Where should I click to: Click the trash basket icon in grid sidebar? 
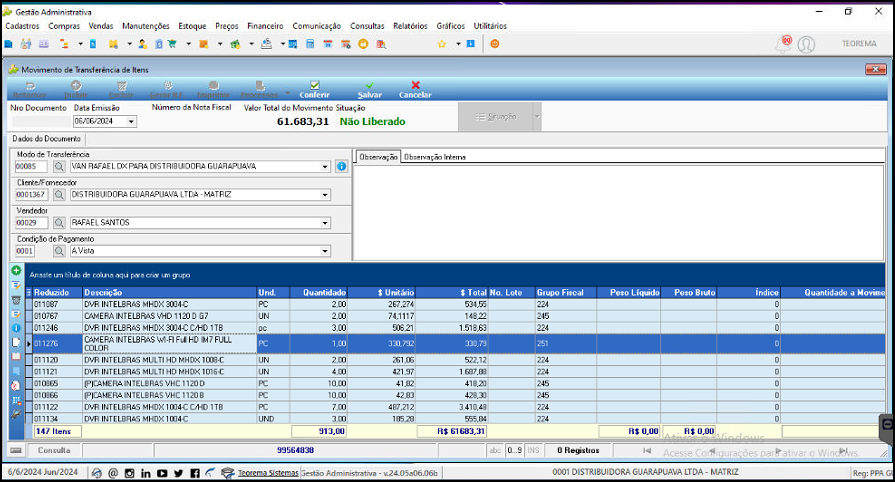coord(16,300)
